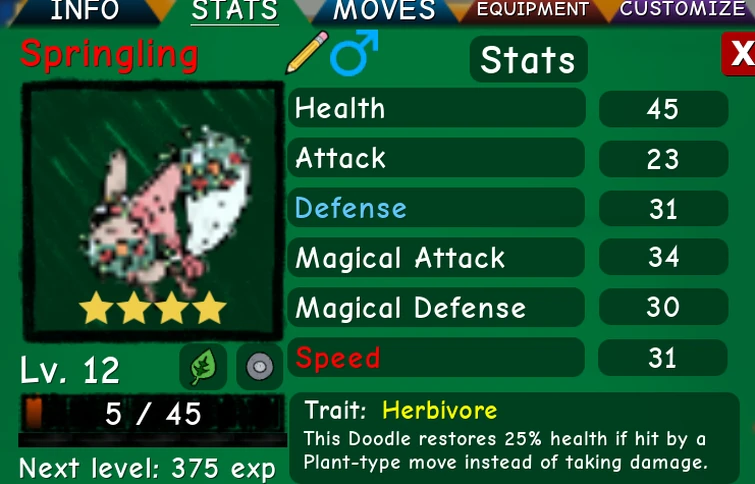Click the fourth gold star rating
Viewport: 755px width, 484px height.
coord(209,307)
